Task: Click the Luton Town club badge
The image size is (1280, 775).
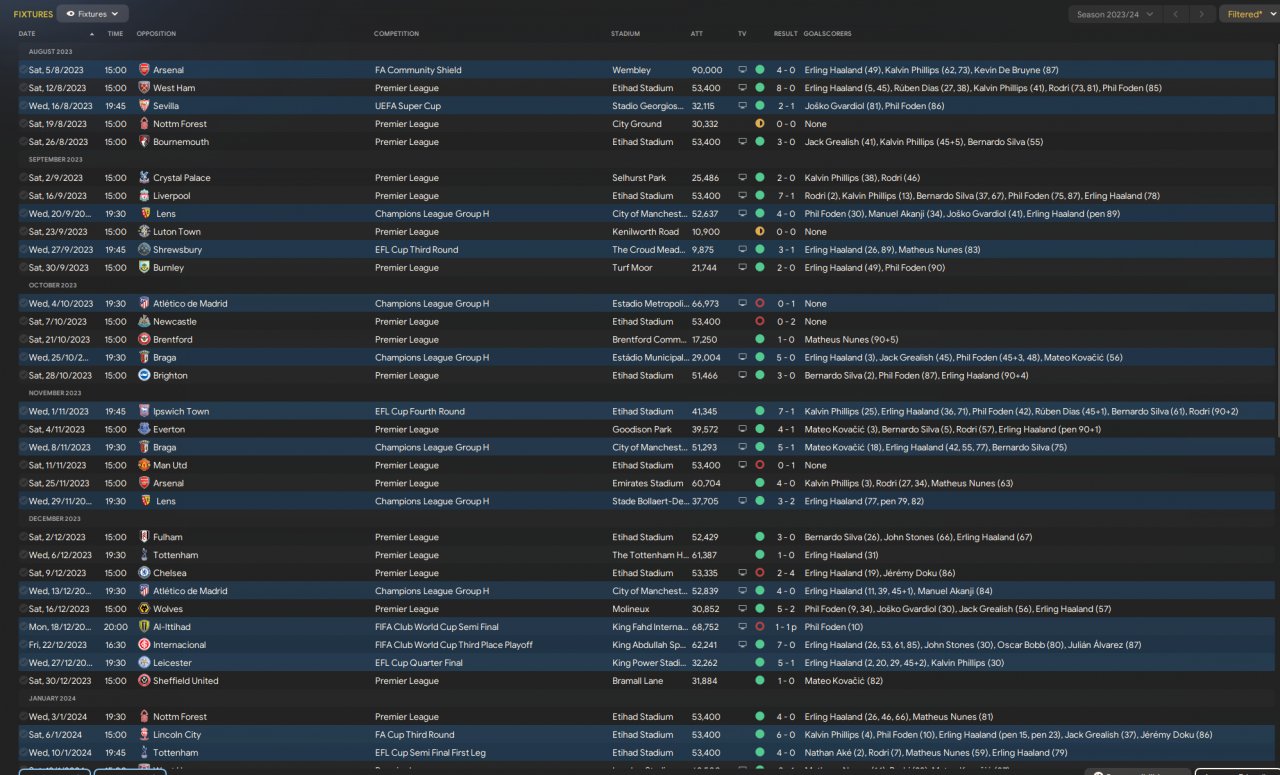Action: pos(144,232)
